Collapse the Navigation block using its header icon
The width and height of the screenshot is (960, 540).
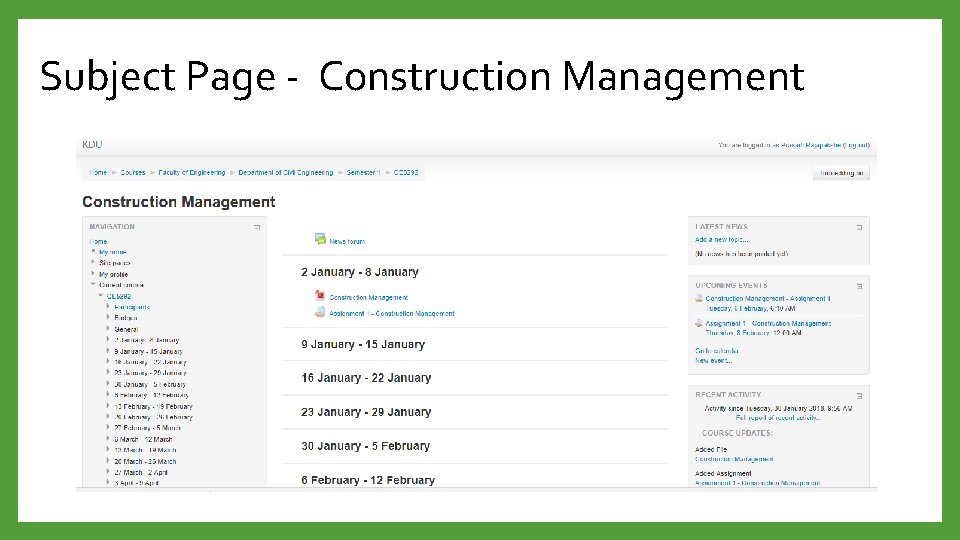tap(257, 227)
